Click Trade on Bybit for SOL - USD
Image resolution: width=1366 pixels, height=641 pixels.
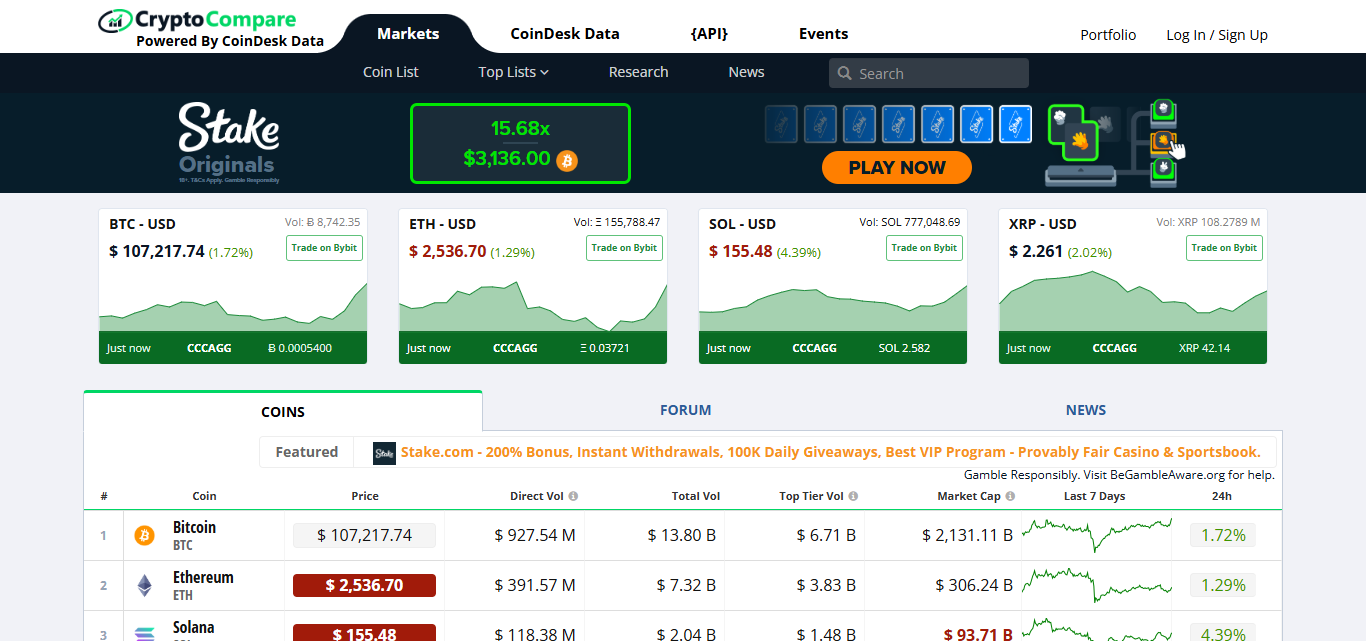[924, 248]
